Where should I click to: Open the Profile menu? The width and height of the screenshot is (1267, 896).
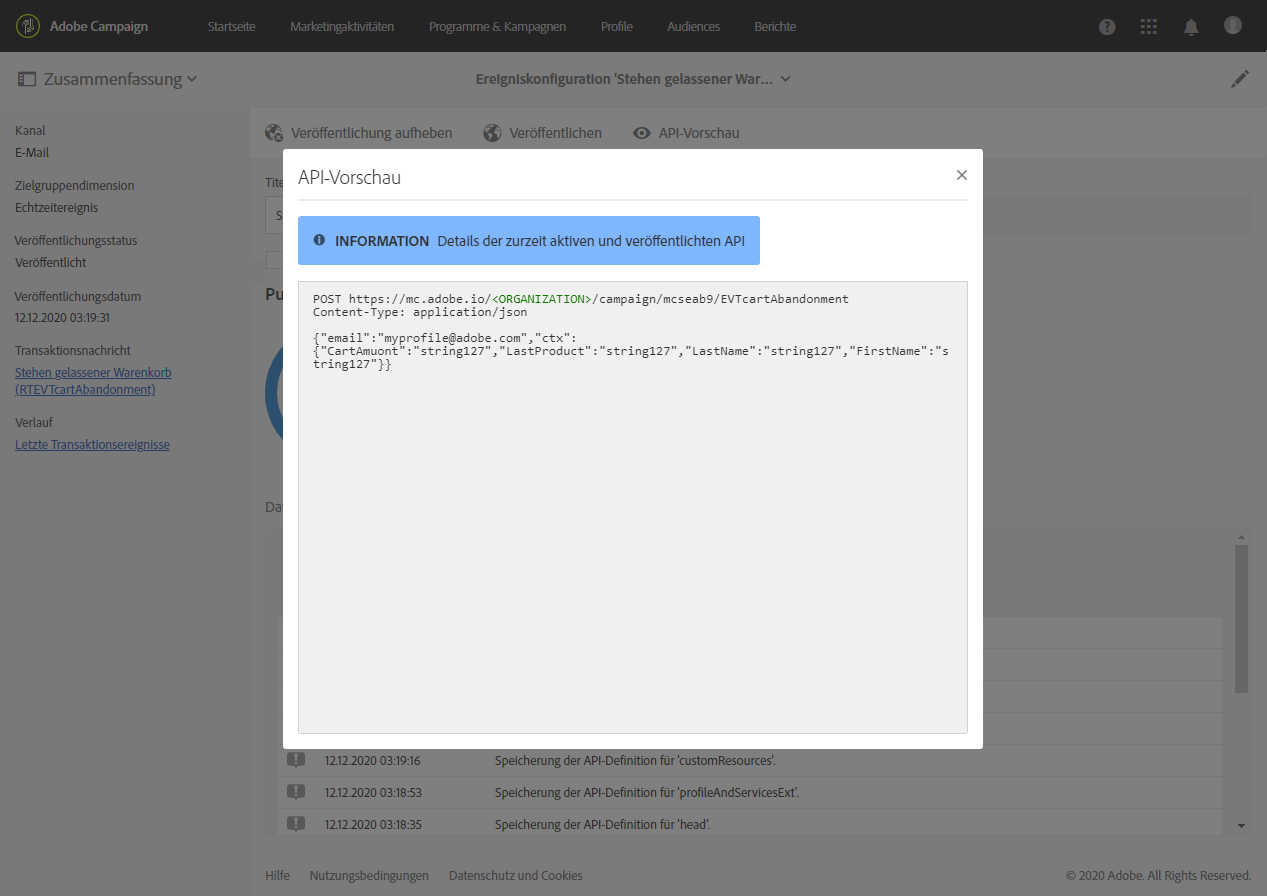(617, 27)
